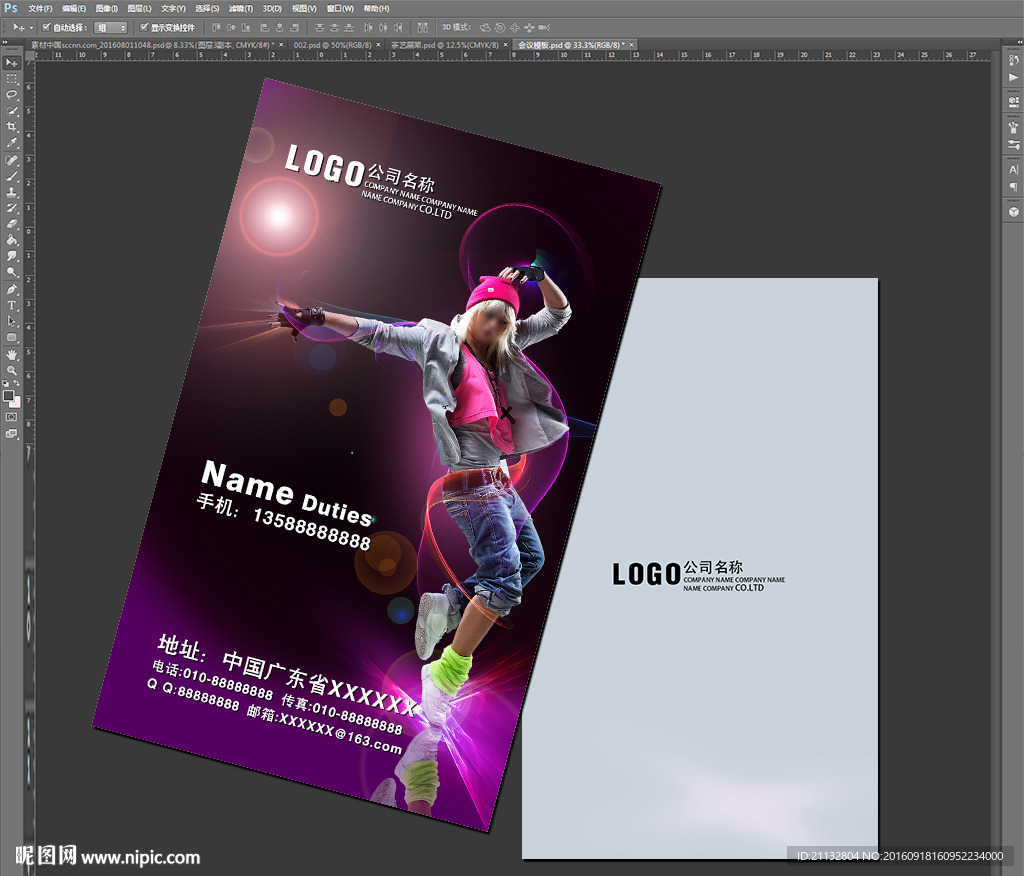This screenshot has height=876, width=1024.
Task: Open the History panel
Action: 1013,61
